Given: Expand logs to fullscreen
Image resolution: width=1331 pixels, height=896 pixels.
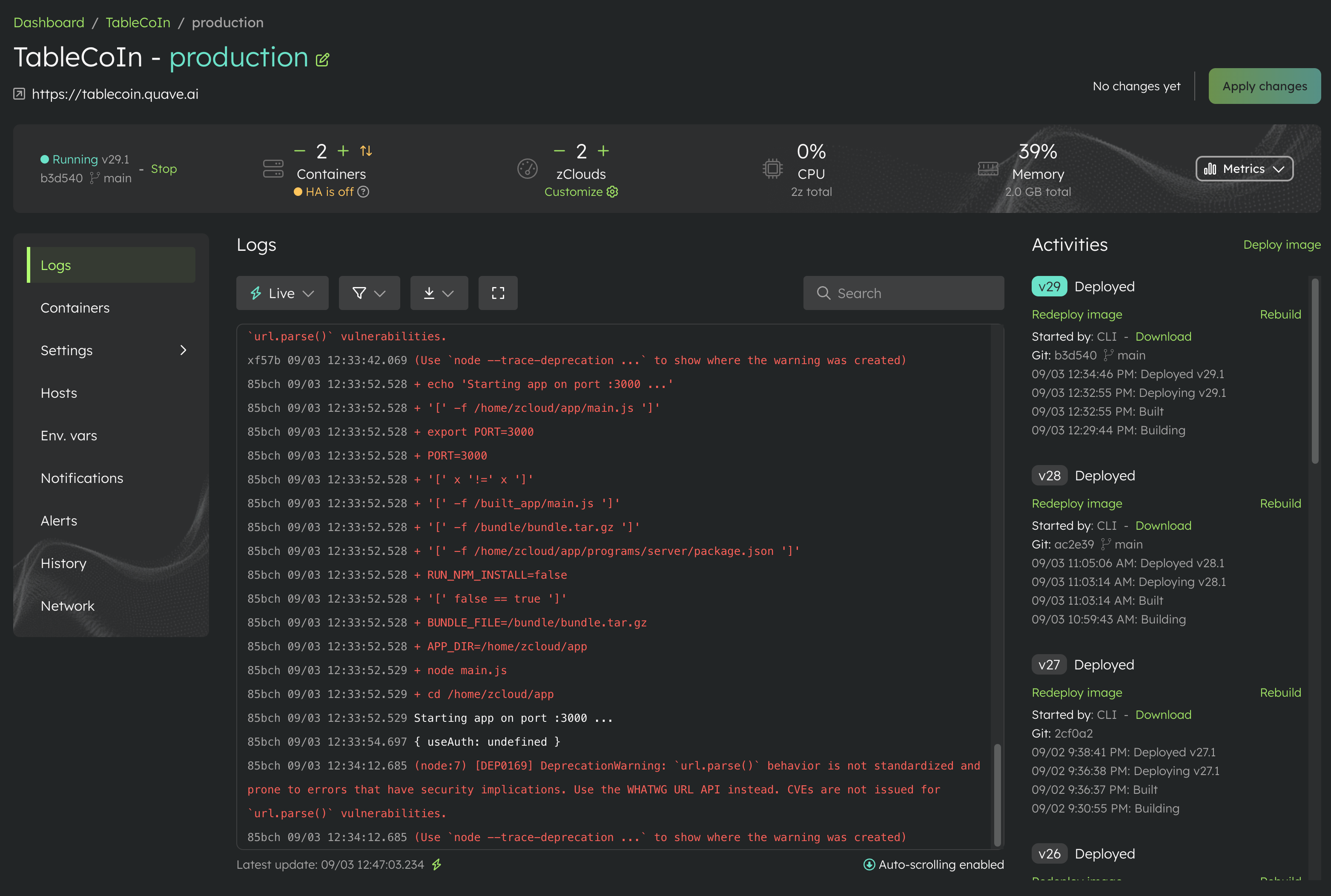Looking at the screenshot, I should coord(498,293).
